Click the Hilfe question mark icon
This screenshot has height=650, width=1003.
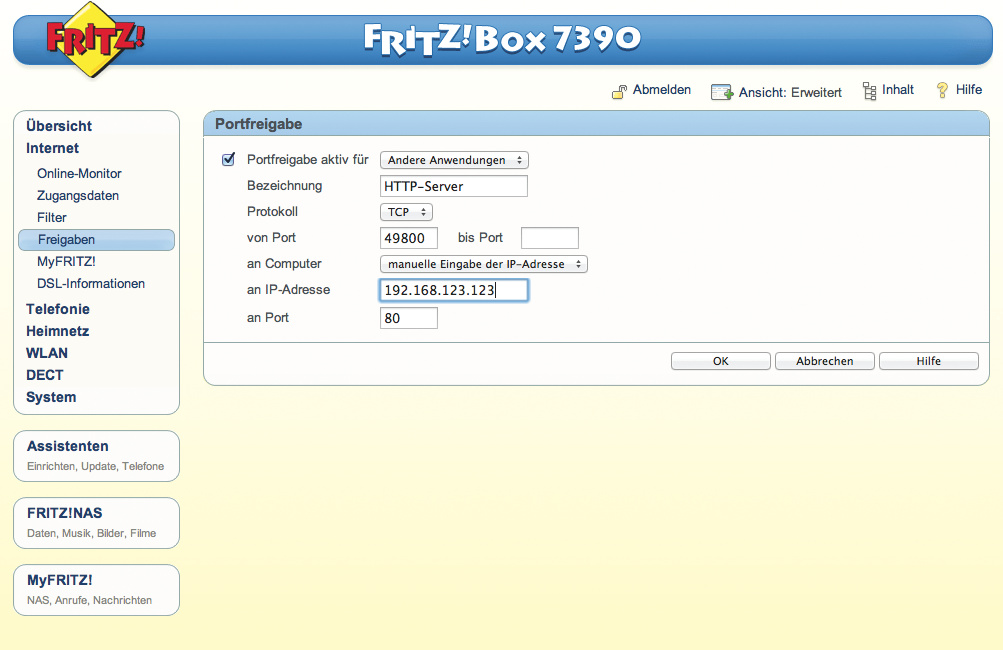click(x=942, y=90)
